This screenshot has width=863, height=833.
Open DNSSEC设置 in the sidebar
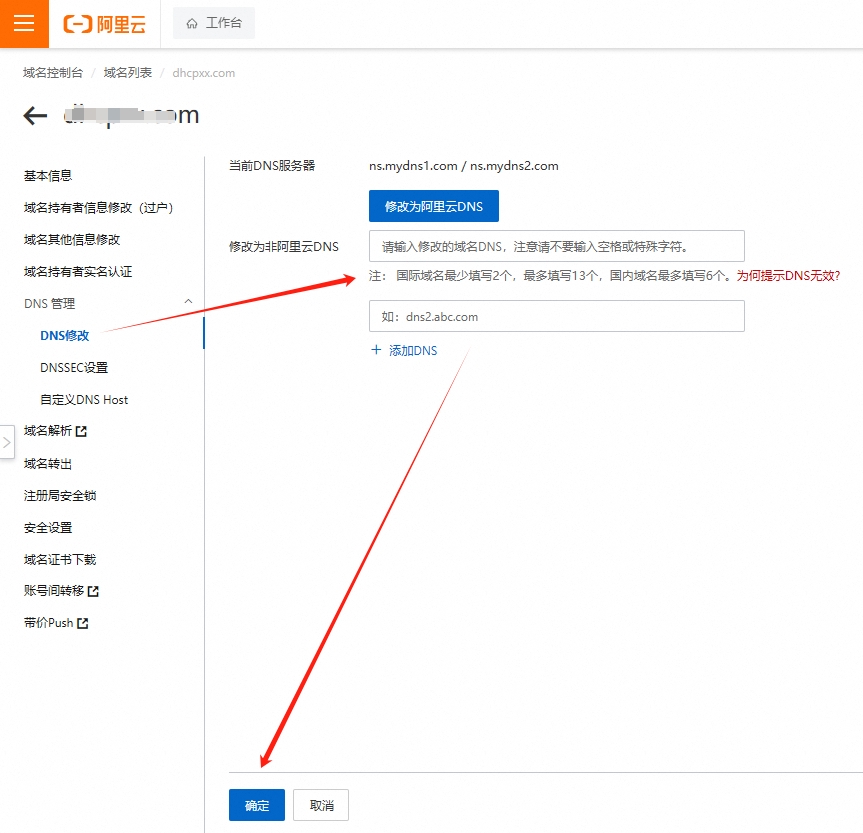point(74,368)
